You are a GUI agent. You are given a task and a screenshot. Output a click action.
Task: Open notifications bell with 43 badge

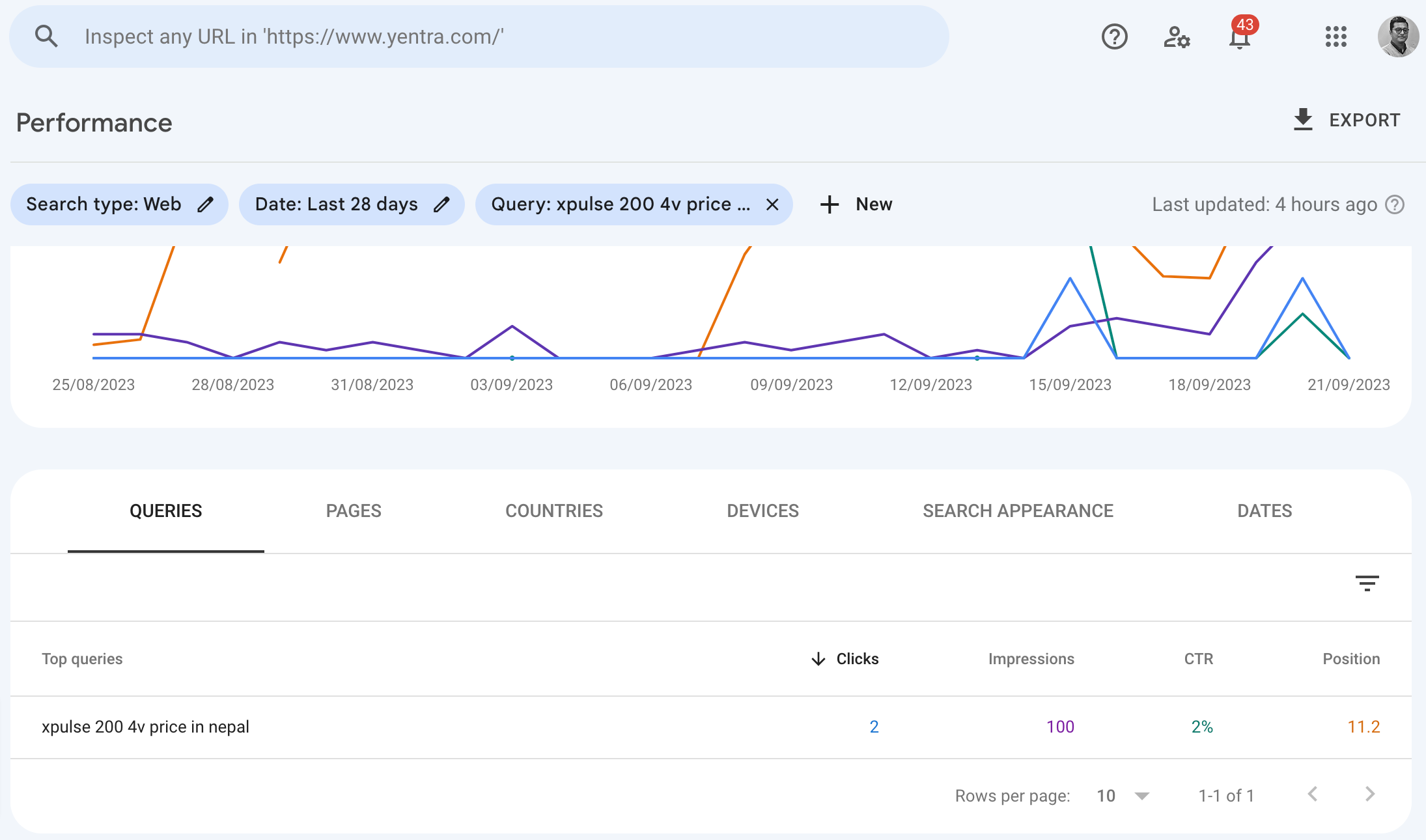(x=1239, y=36)
